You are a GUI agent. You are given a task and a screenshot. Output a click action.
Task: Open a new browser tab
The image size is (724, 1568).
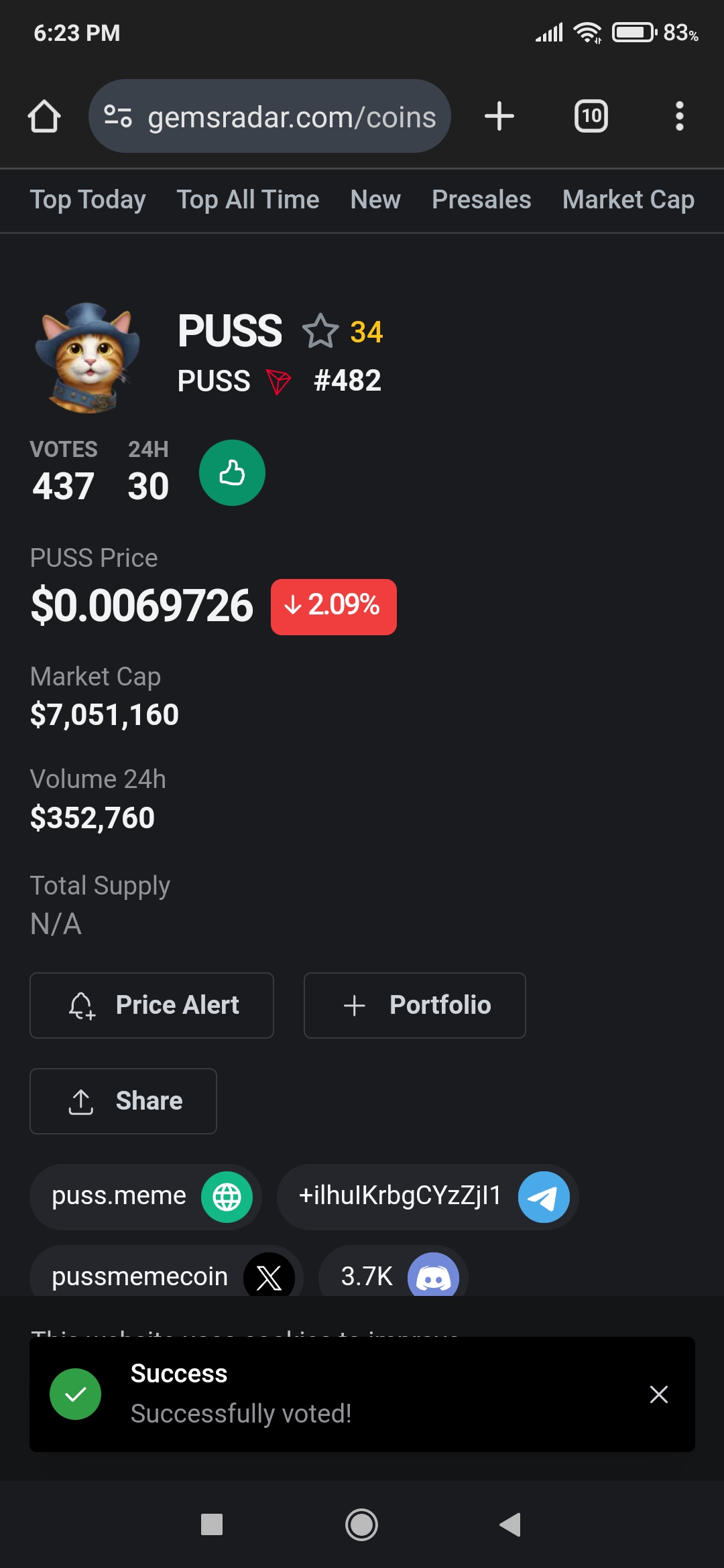499,117
